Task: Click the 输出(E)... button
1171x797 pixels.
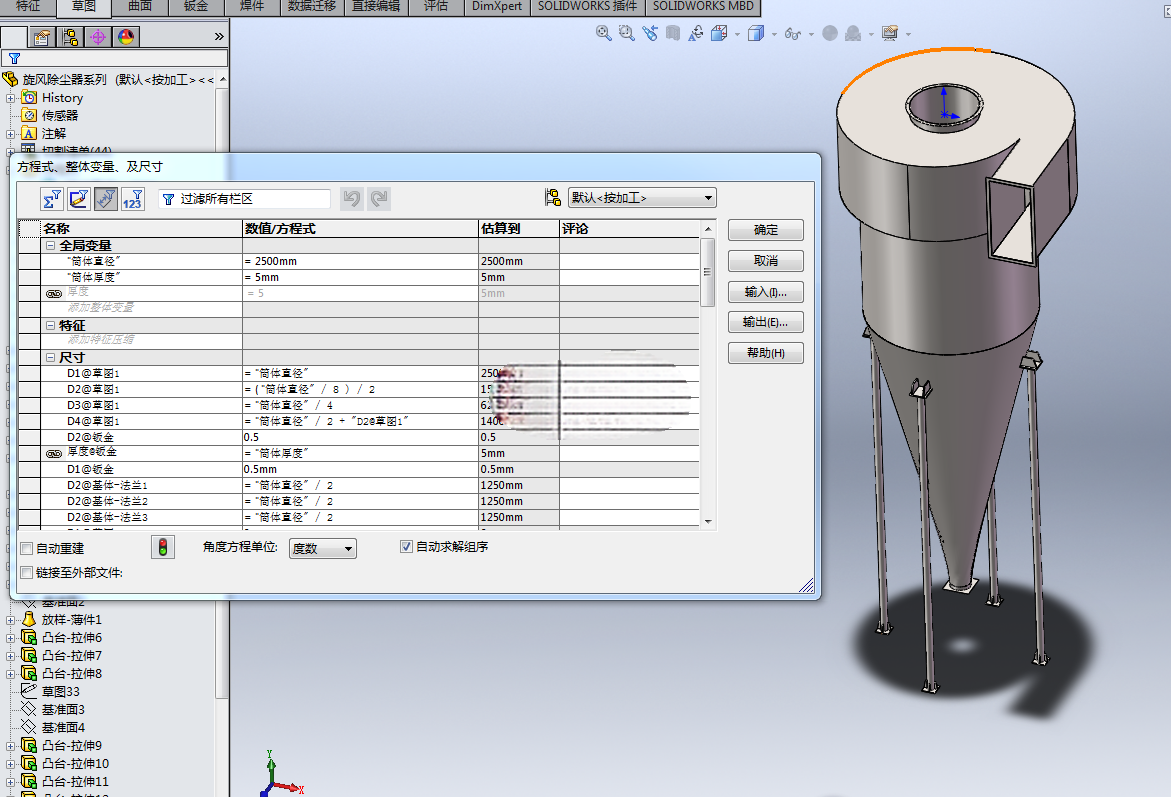Action: (x=765, y=322)
